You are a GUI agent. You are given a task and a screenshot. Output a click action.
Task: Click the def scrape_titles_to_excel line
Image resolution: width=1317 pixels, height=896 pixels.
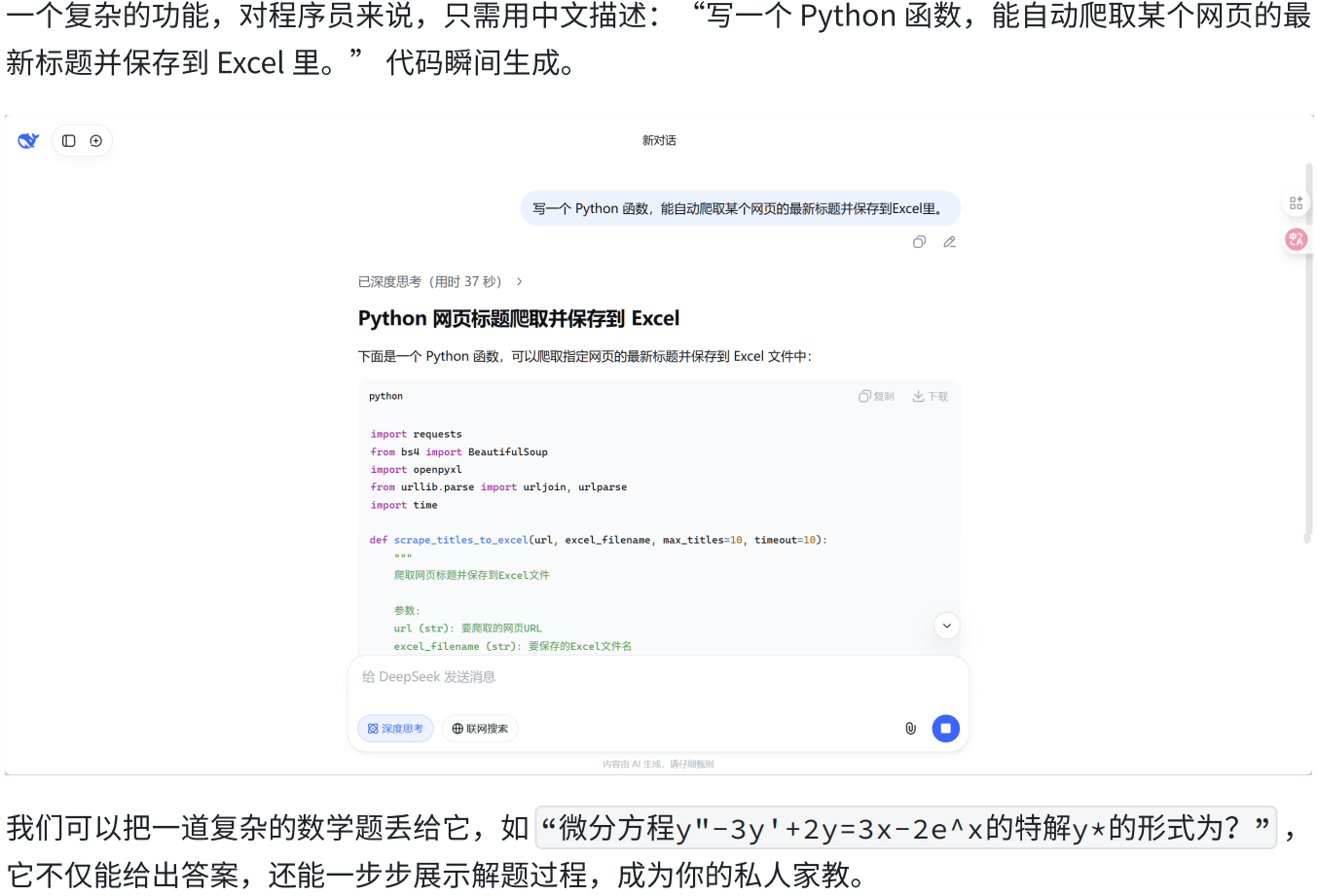[598, 540]
